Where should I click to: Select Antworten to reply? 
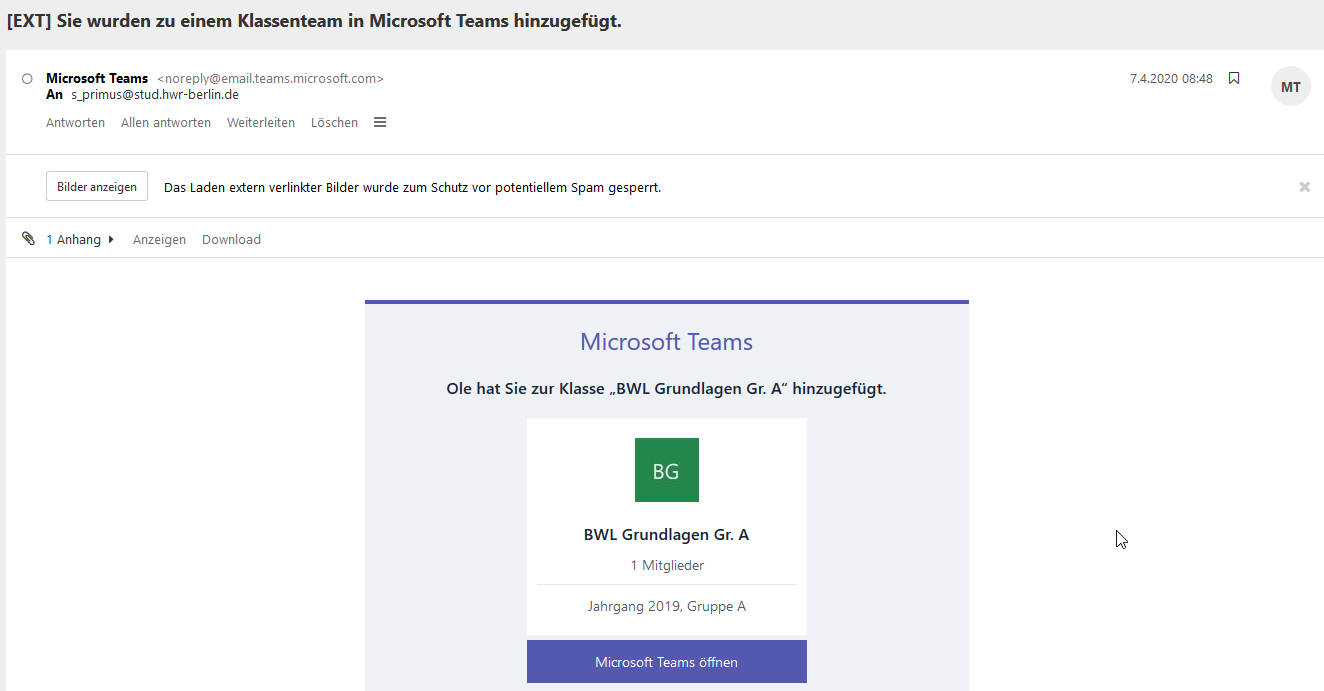pyautogui.click(x=75, y=123)
